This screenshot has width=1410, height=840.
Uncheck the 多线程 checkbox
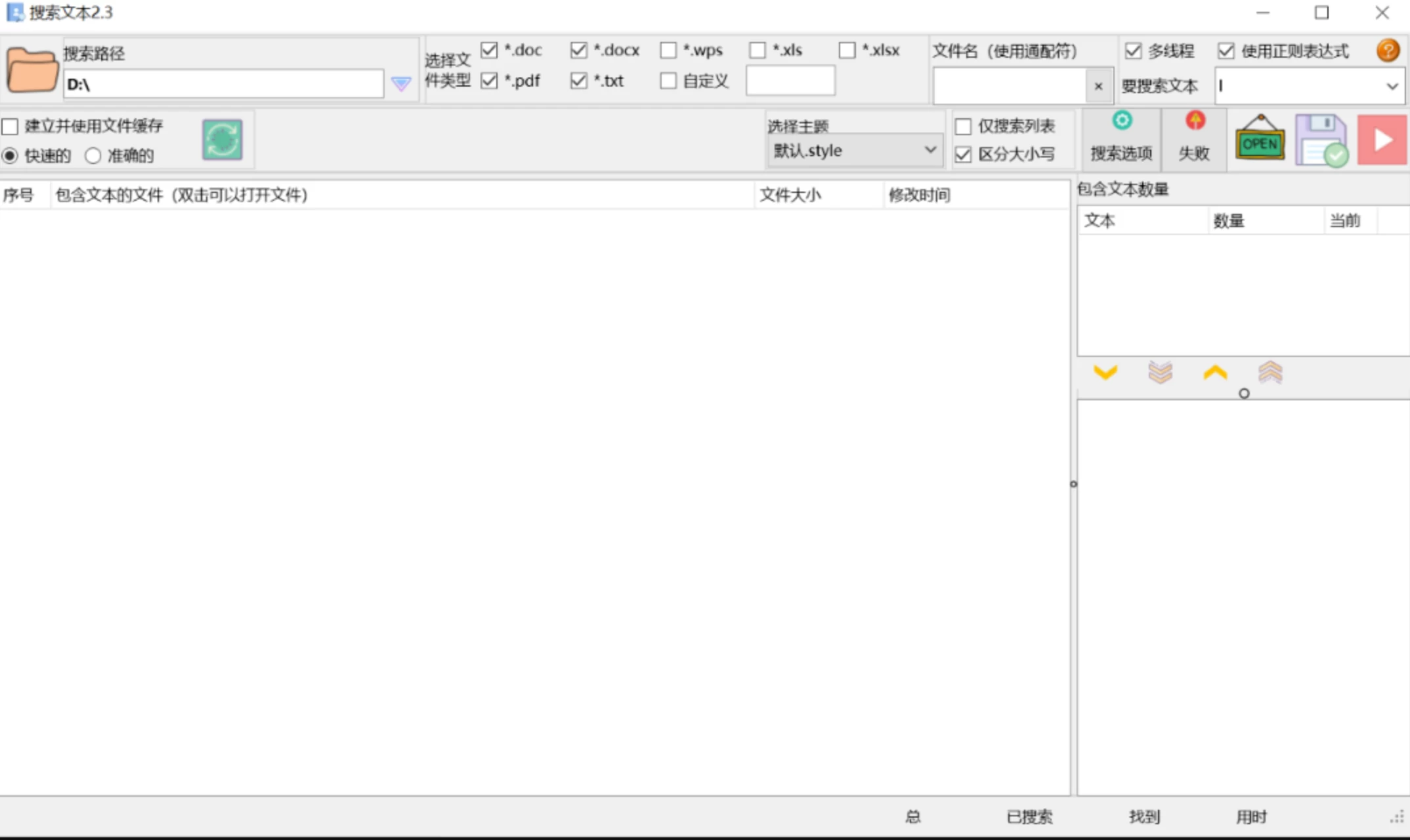1133,51
